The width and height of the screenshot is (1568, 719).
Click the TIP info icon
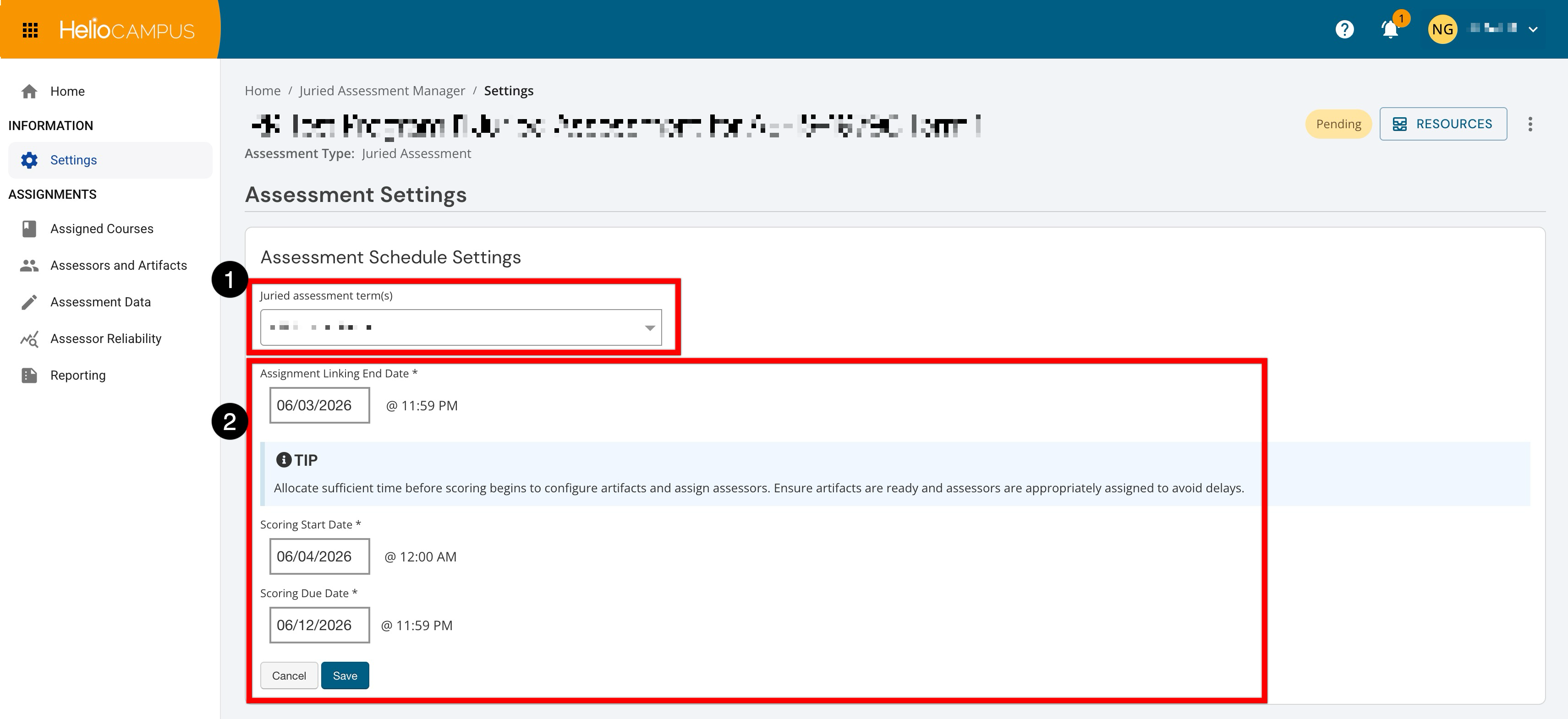pyautogui.click(x=284, y=460)
